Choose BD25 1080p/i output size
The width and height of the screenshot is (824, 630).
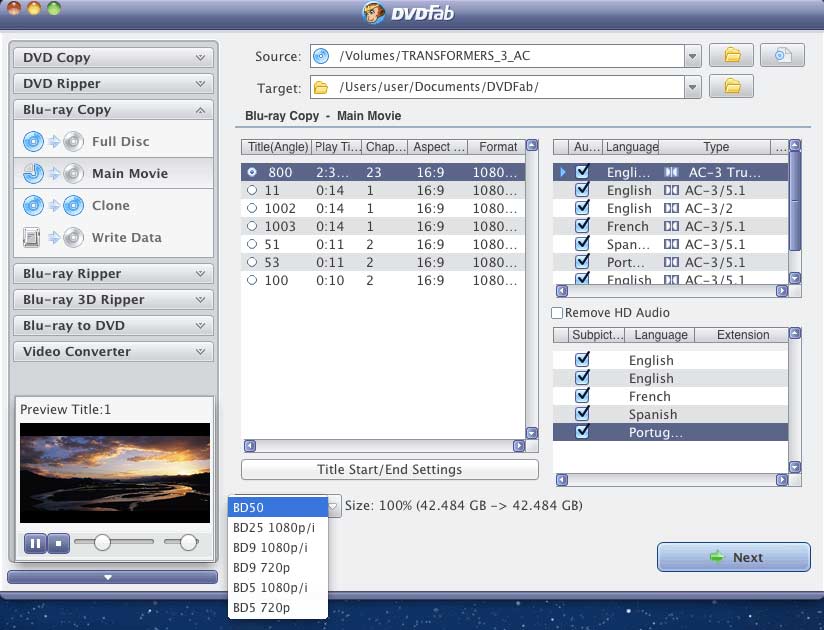[x=278, y=527]
